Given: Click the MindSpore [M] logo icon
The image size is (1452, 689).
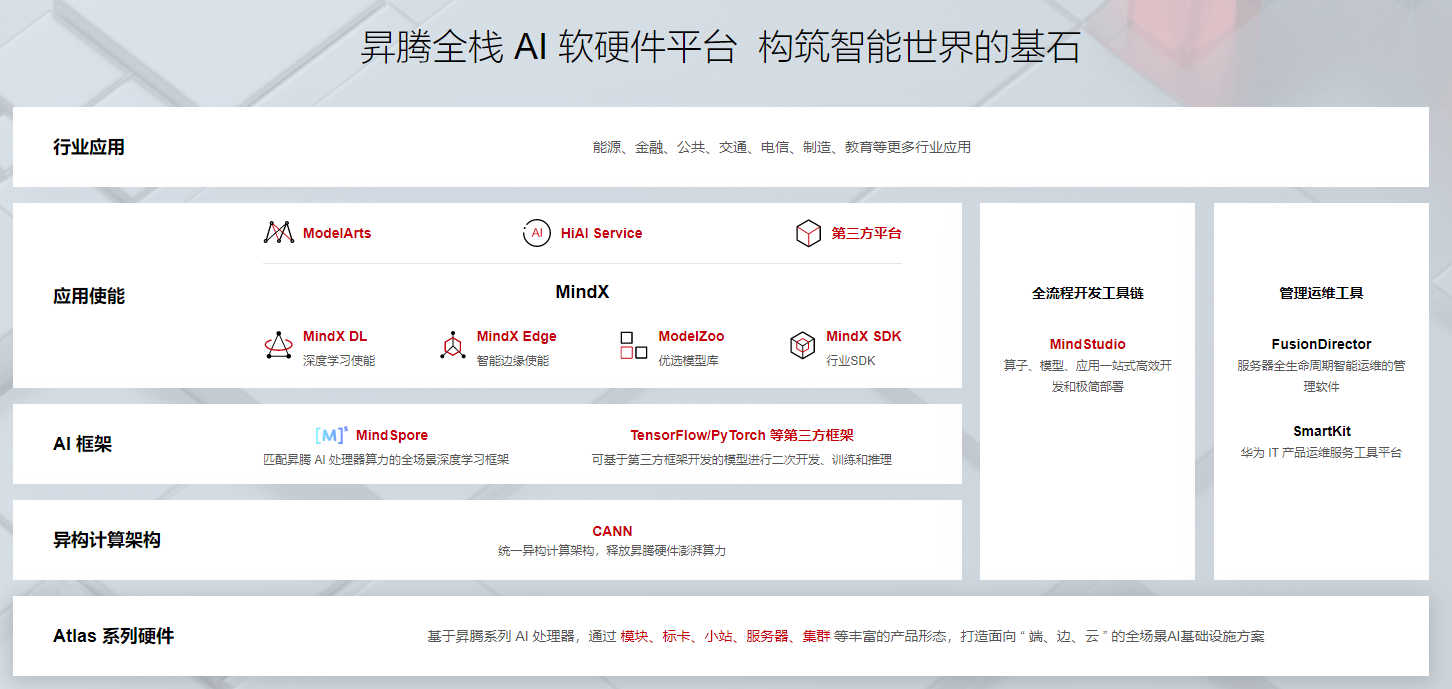Looking at the screenshot, I should [331, 435].
